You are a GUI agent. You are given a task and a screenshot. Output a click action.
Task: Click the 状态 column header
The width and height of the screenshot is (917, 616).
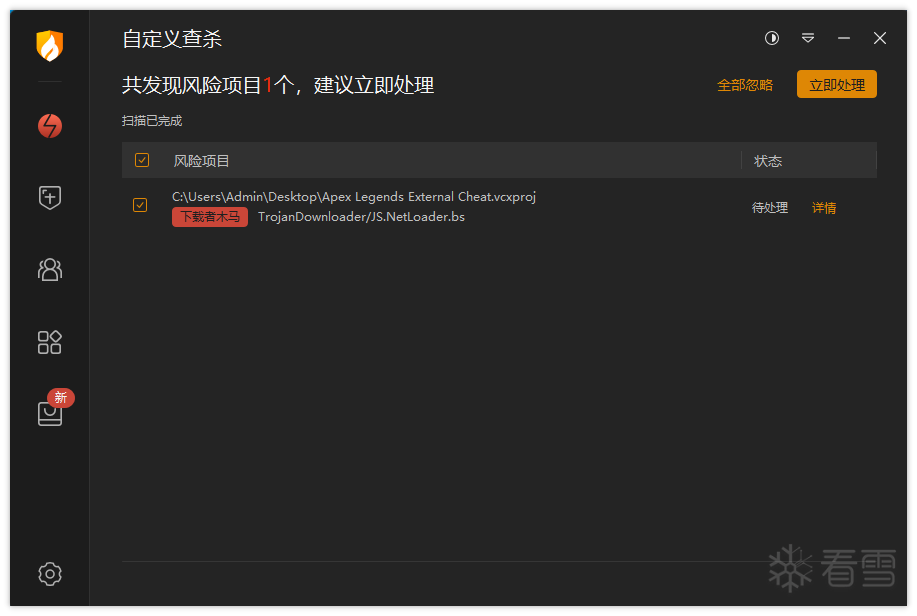768,161
